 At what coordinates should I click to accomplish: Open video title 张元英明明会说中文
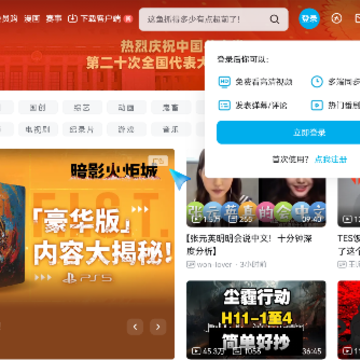pyautogui.click(x=249, y=245)
